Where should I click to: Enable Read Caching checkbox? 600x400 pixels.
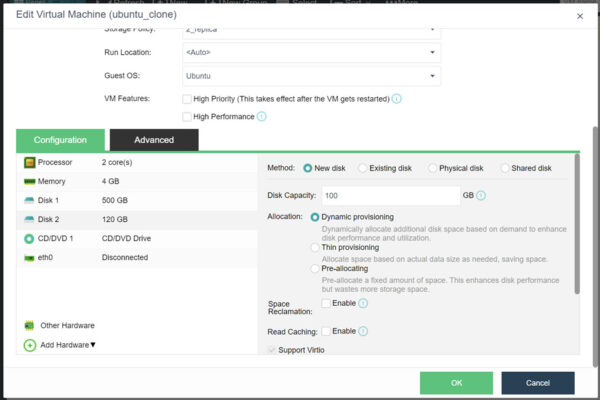(x=326, y=331)
